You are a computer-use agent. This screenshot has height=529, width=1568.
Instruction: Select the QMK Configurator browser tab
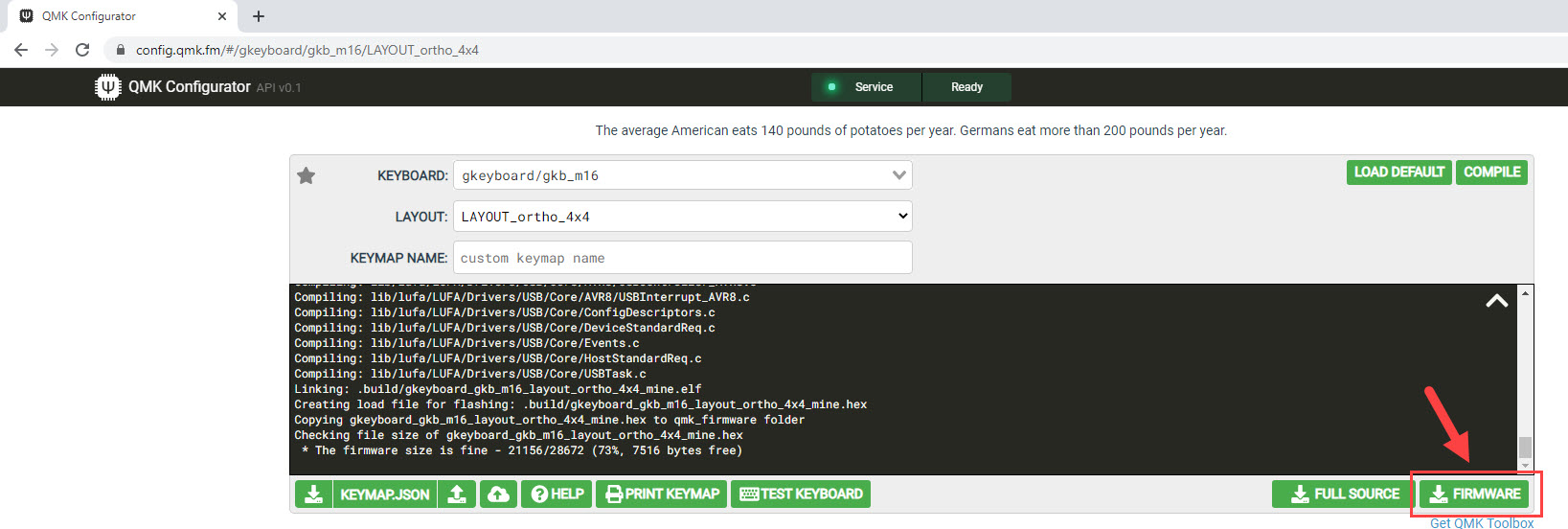(123, 16)
